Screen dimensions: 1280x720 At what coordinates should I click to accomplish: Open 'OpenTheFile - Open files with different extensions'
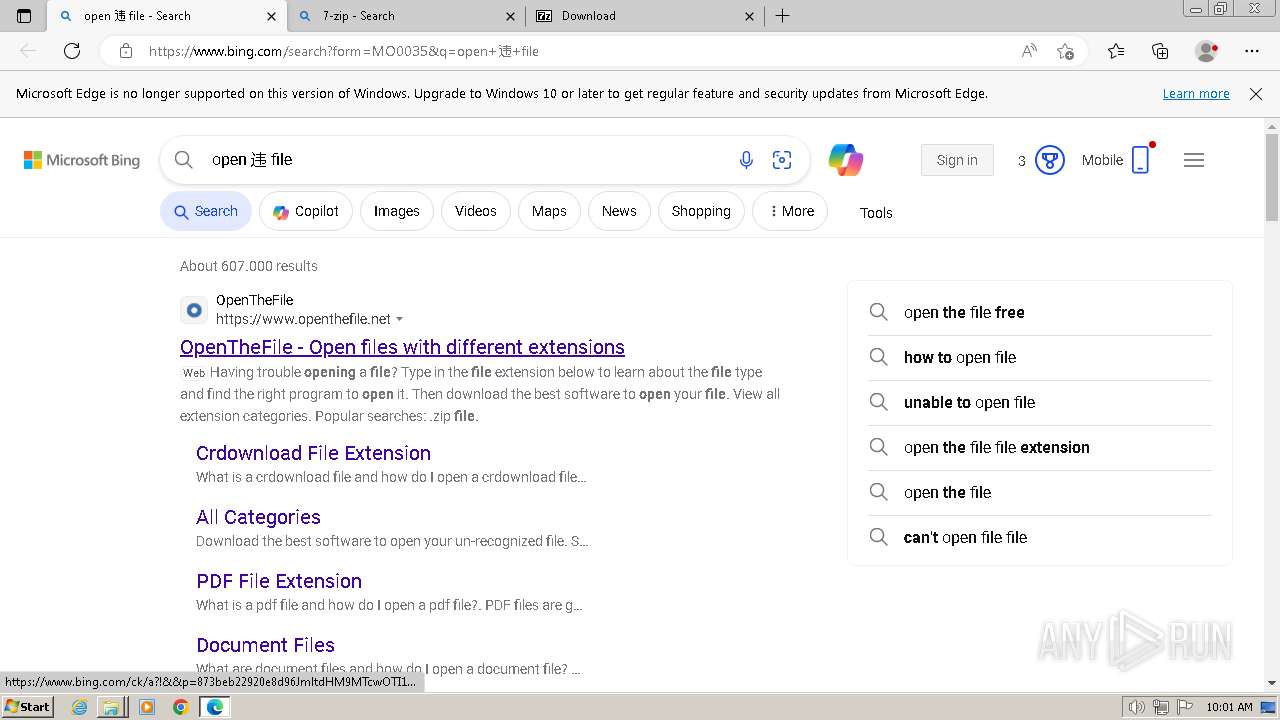click(402, 347)
